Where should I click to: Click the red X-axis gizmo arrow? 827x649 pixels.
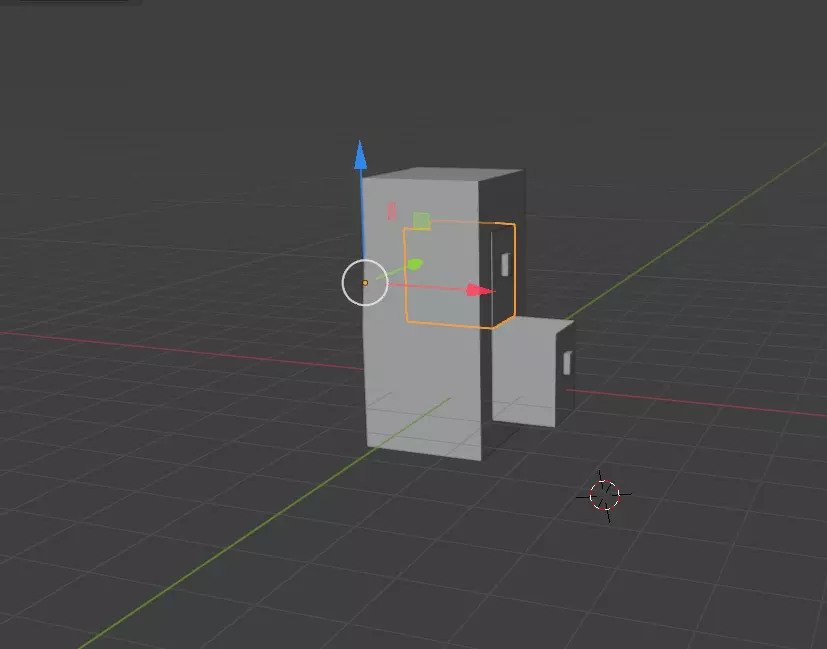click(480, 289)
